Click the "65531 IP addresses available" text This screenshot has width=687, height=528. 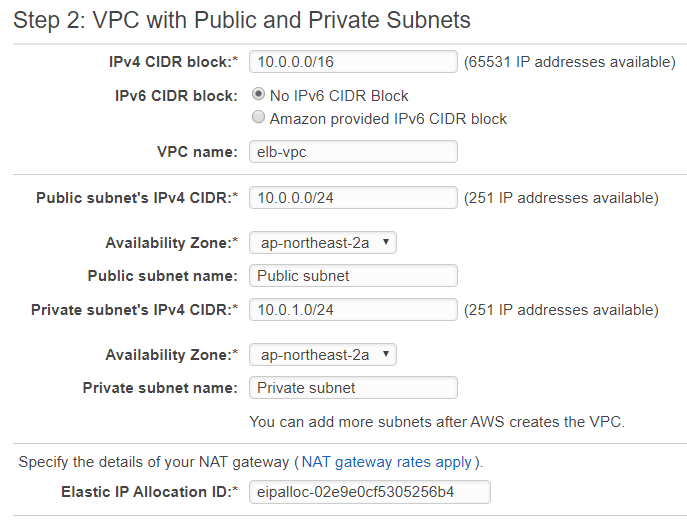(x=570, y=62)
